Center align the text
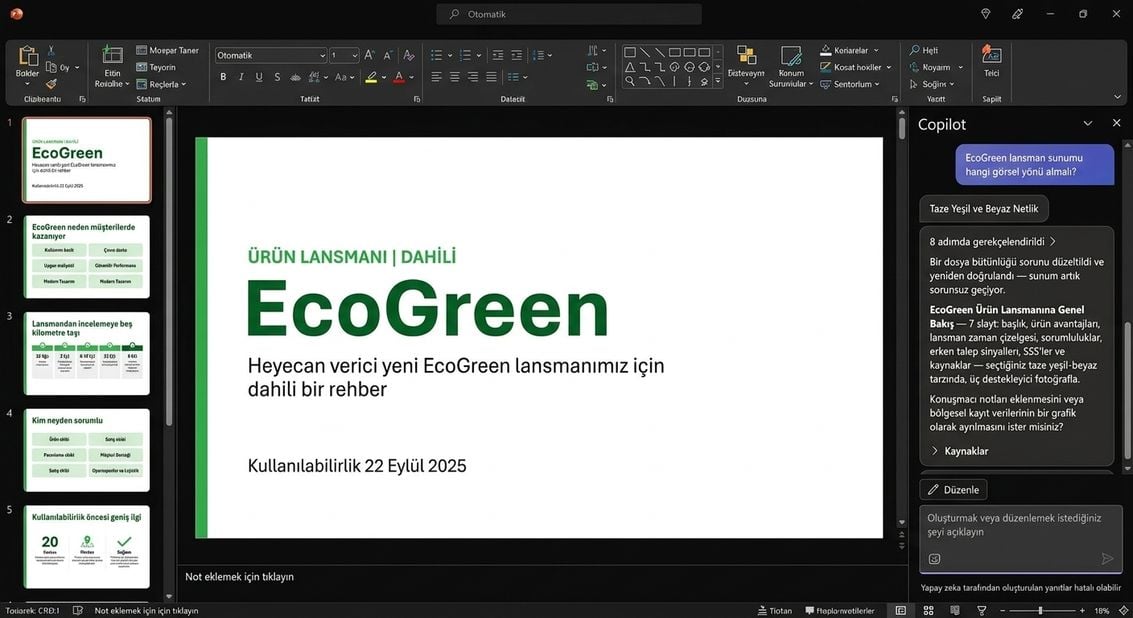This screenshot has width=1133, height=618. coord(455,77)
